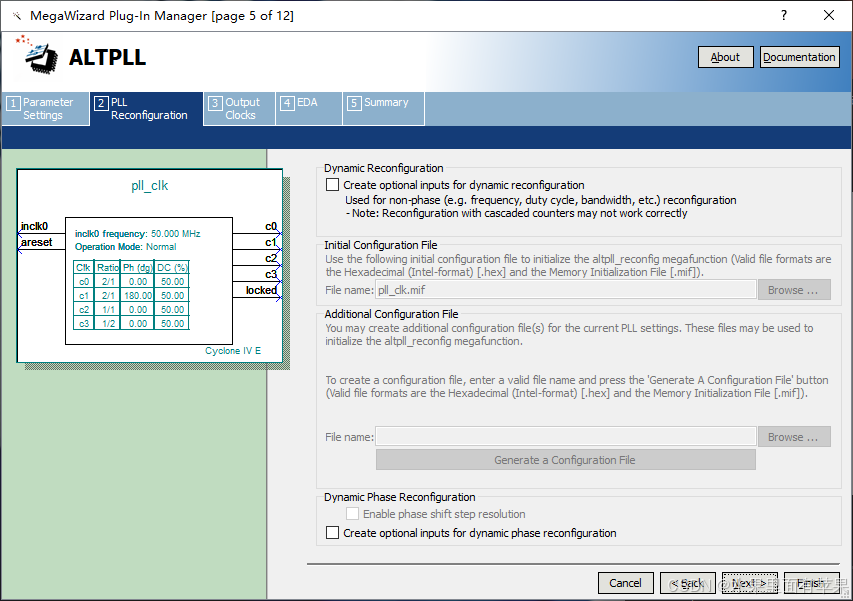The image size is (853, 601).
Task: Enable optional inputs for dynamic reconfiguration
Action: pyautogui.click(x=332, y=185)
